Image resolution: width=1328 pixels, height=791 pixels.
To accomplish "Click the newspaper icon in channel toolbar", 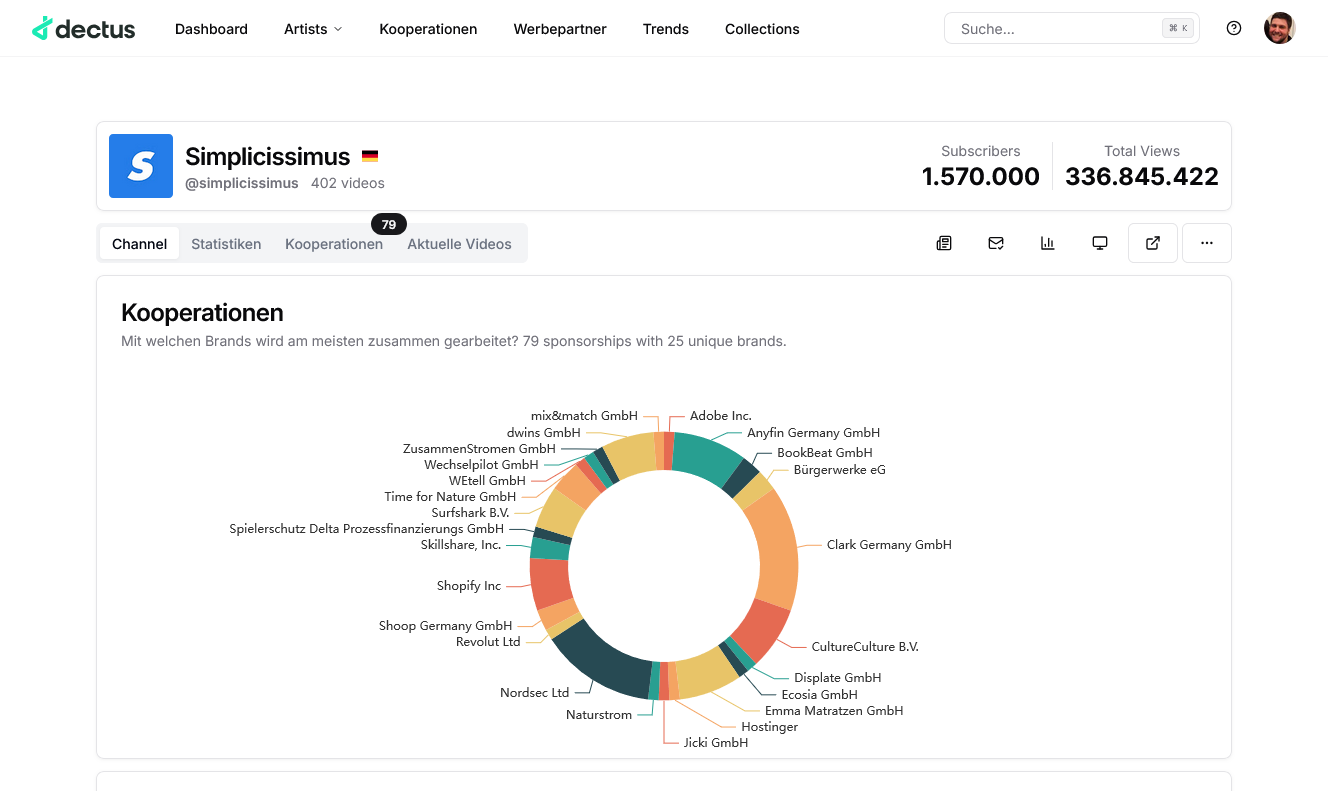I will (x=944, y=243).
